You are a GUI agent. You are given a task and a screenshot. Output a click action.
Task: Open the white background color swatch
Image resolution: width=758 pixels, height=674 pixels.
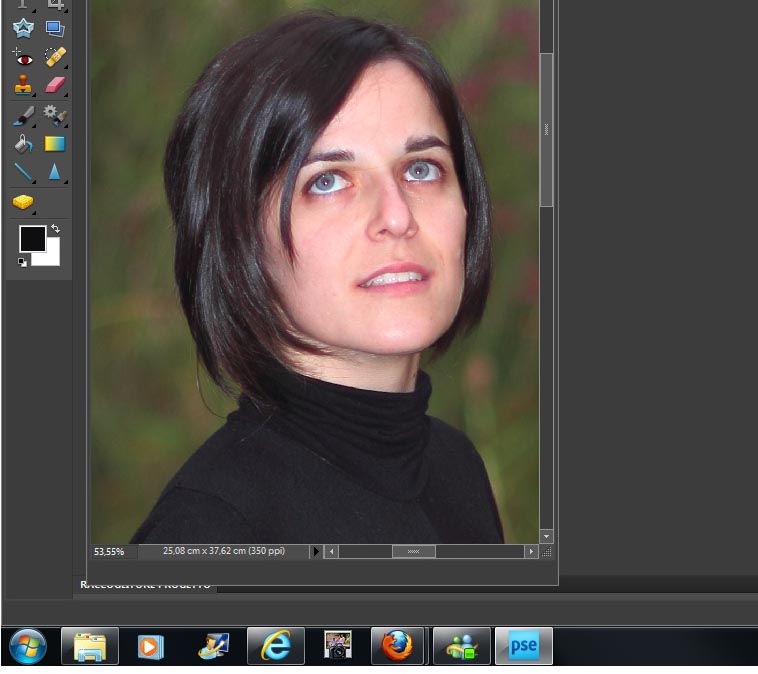[x=50, y=257]
